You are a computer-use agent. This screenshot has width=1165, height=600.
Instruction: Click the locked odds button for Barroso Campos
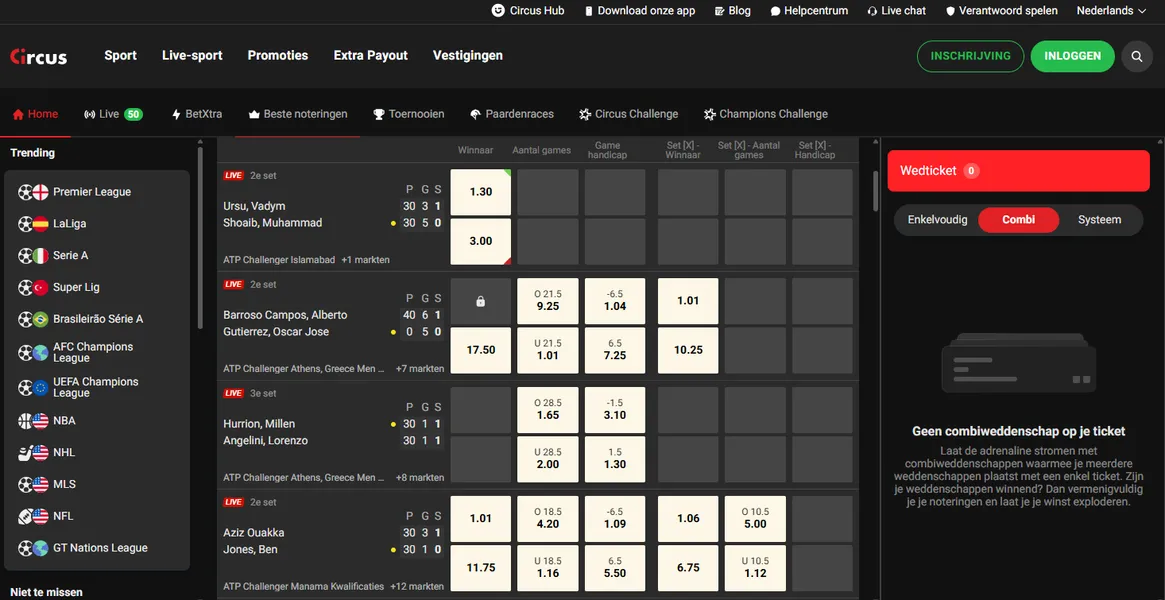pyautogui.click(x=480, y=301)
